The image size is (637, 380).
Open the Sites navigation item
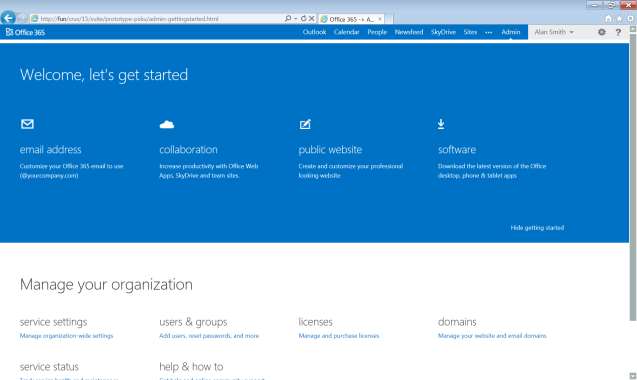[470, 32]
